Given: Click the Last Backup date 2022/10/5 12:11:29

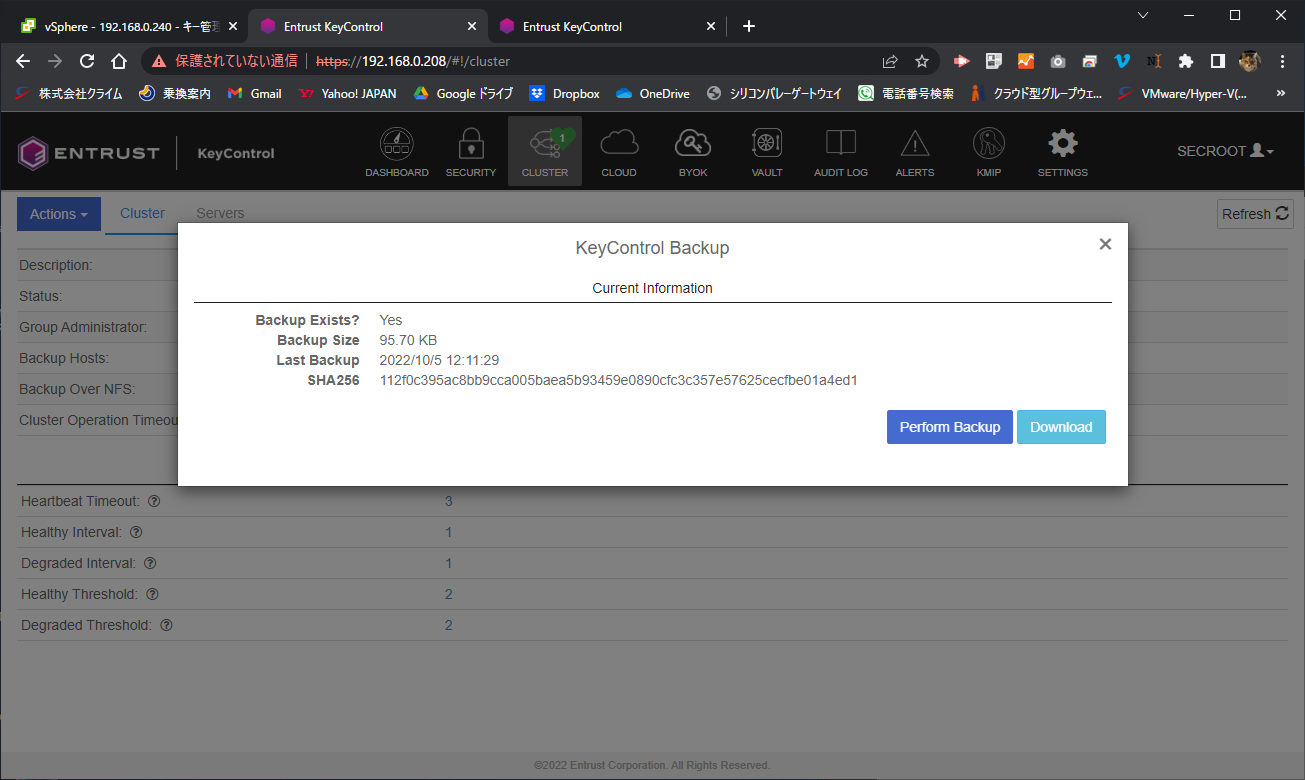Looking at the screenshot, I should pyautogui.click(x=439, y=360).
